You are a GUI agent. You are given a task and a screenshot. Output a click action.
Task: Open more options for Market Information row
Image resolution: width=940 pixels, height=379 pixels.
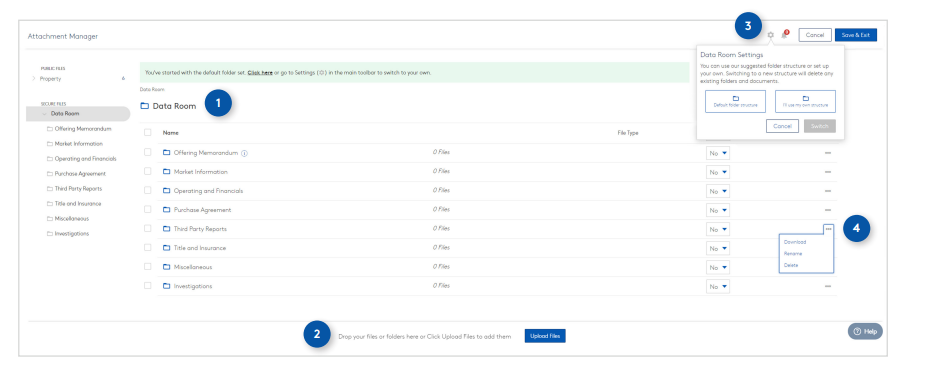[x=828, y=172]
